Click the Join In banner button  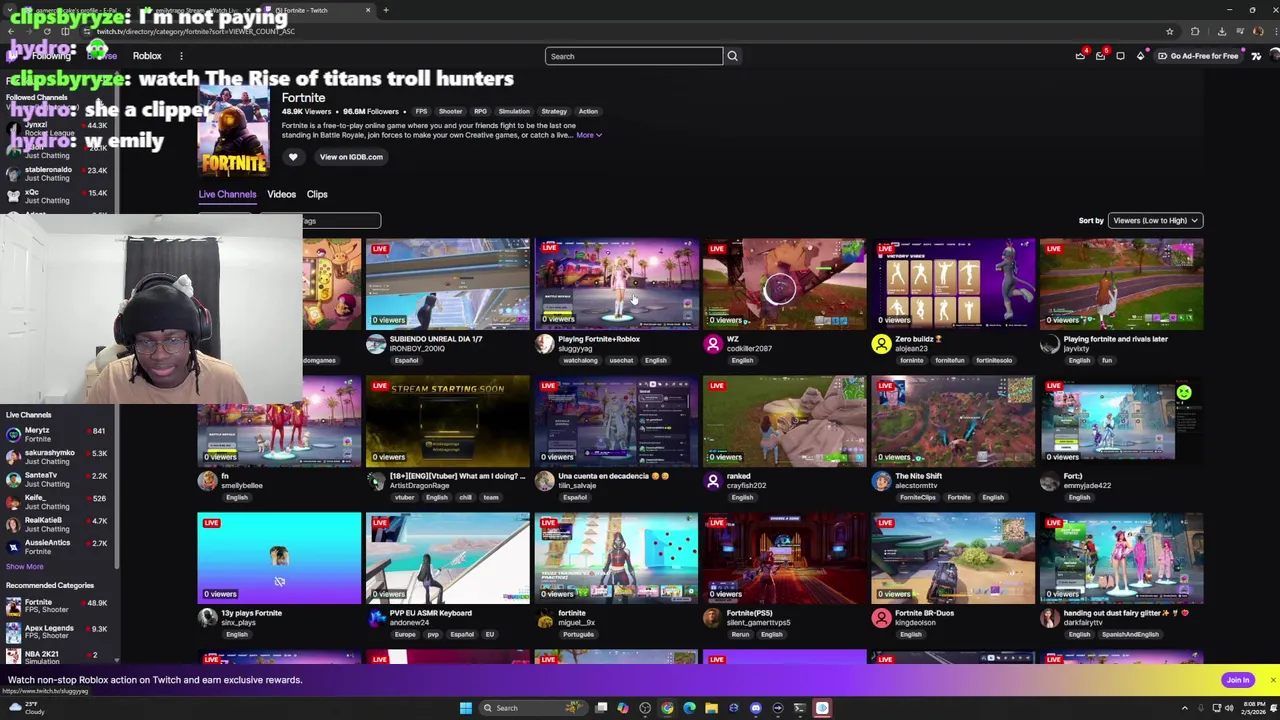(x=1238, y=680)
